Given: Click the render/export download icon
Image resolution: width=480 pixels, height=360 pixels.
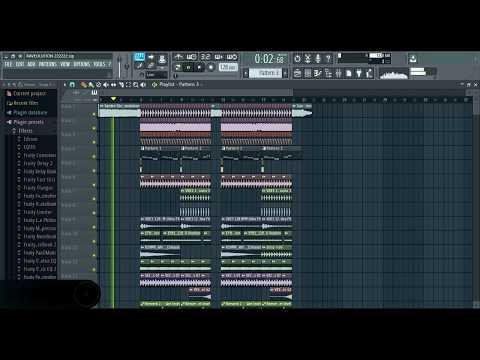Looking at the screenshot, I should coord(413,59).
